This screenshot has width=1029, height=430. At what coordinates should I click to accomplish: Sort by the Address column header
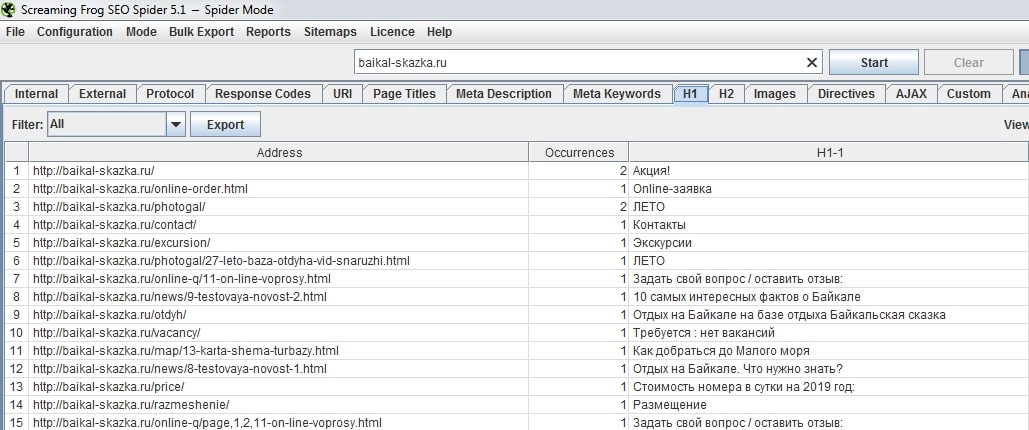[x=279, y=152]
